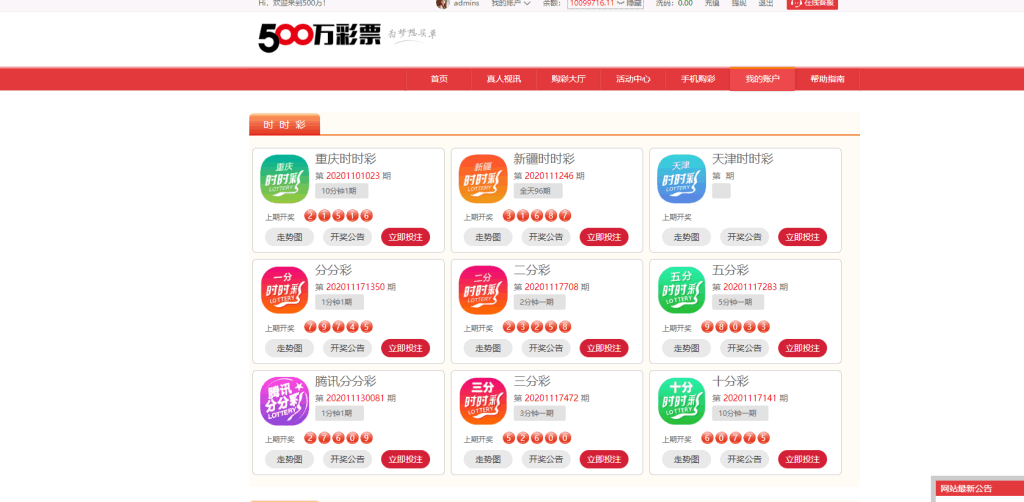The image size is (1024, 502).
Task: Go to 购彩大厅 in navigation bar
Action: (x=568, y=79)
